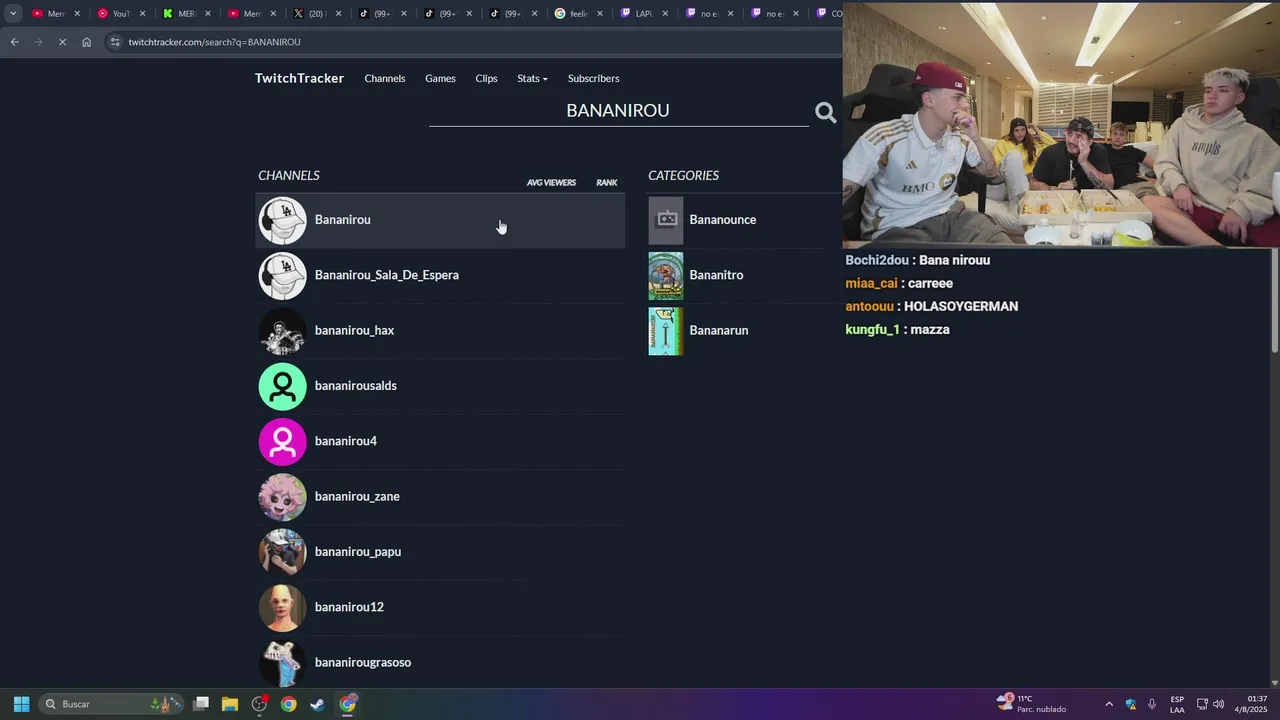Open File Explorer from the taskbar
The height and width of the screenshot is (720, 1280).
point(230,704)
